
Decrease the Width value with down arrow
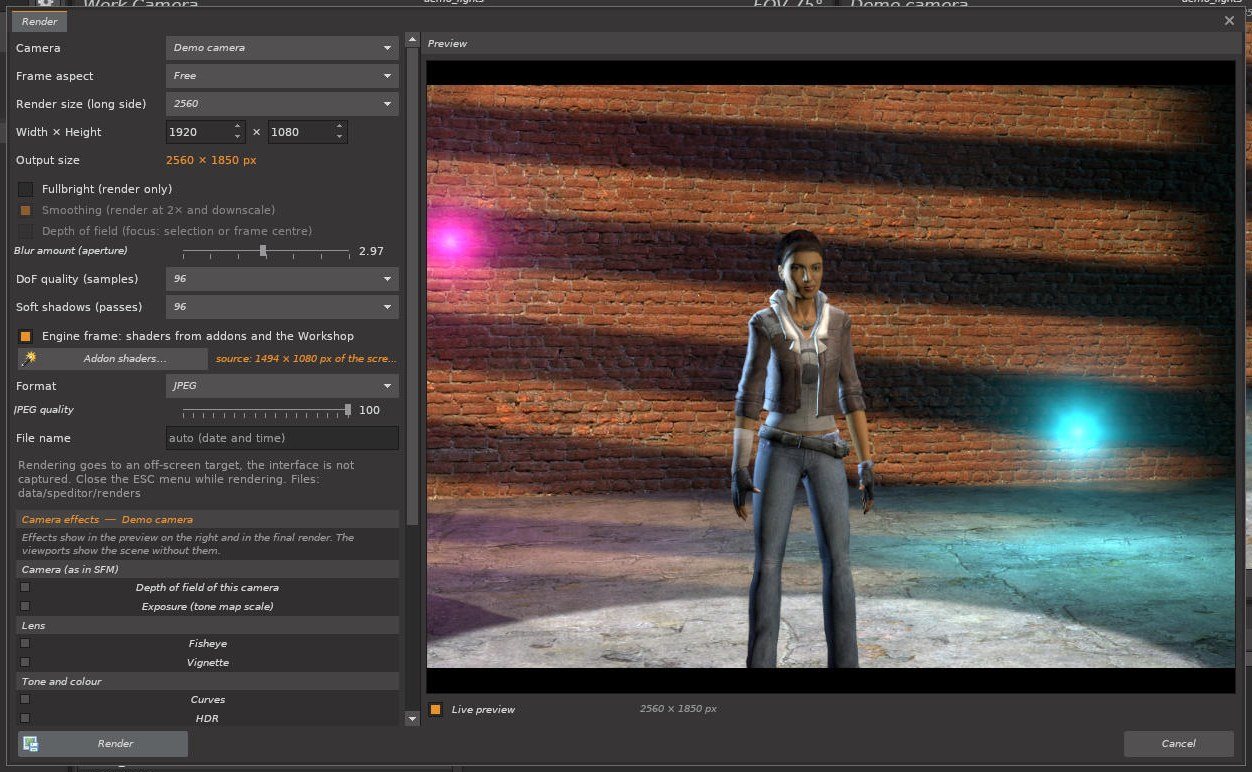pyautogui.click(x=238, y=137)
